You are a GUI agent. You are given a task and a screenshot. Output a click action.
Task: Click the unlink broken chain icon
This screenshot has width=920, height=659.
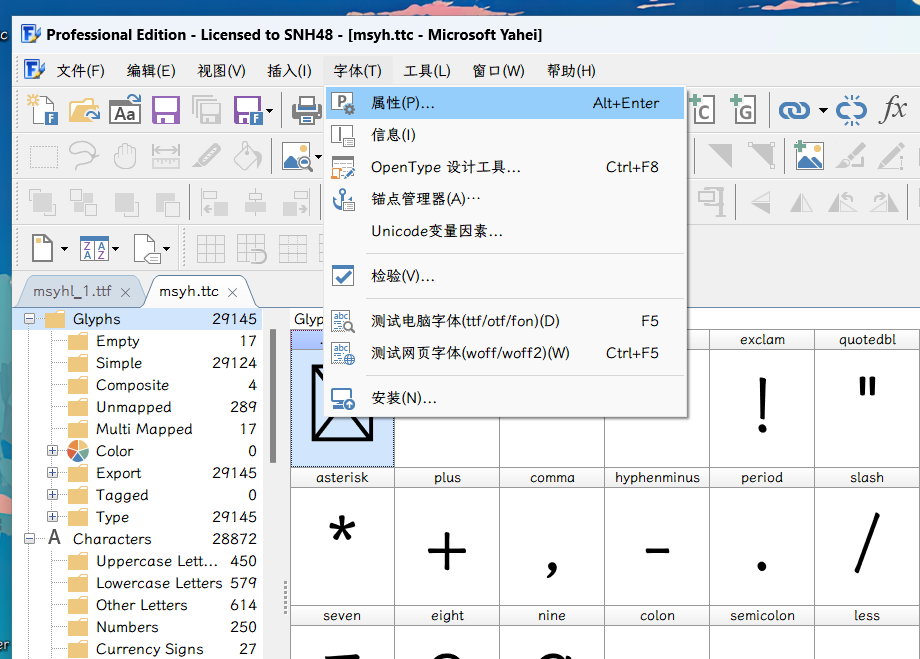(851, 110)
